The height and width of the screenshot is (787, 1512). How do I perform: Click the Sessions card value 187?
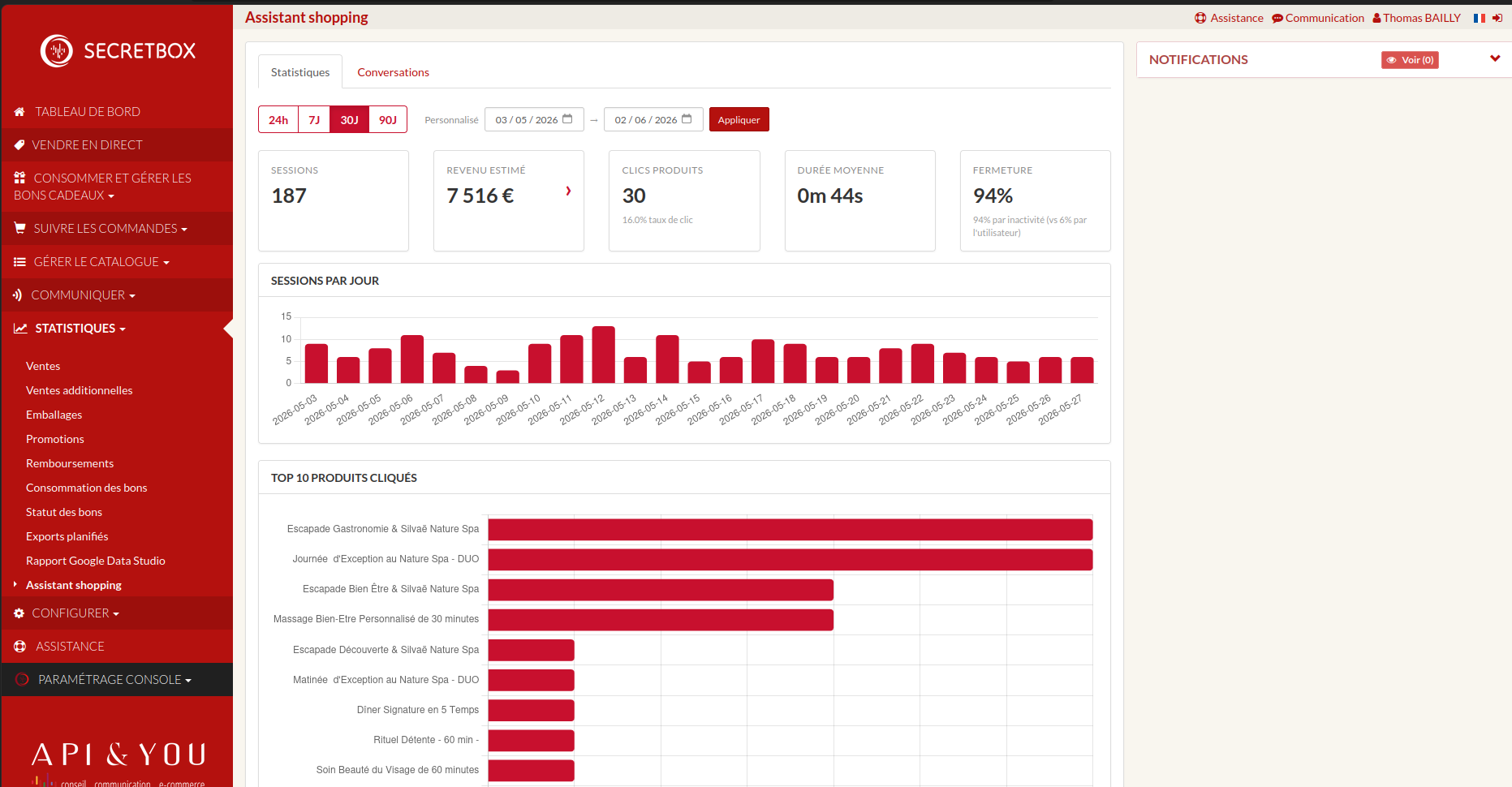point(289,196)
